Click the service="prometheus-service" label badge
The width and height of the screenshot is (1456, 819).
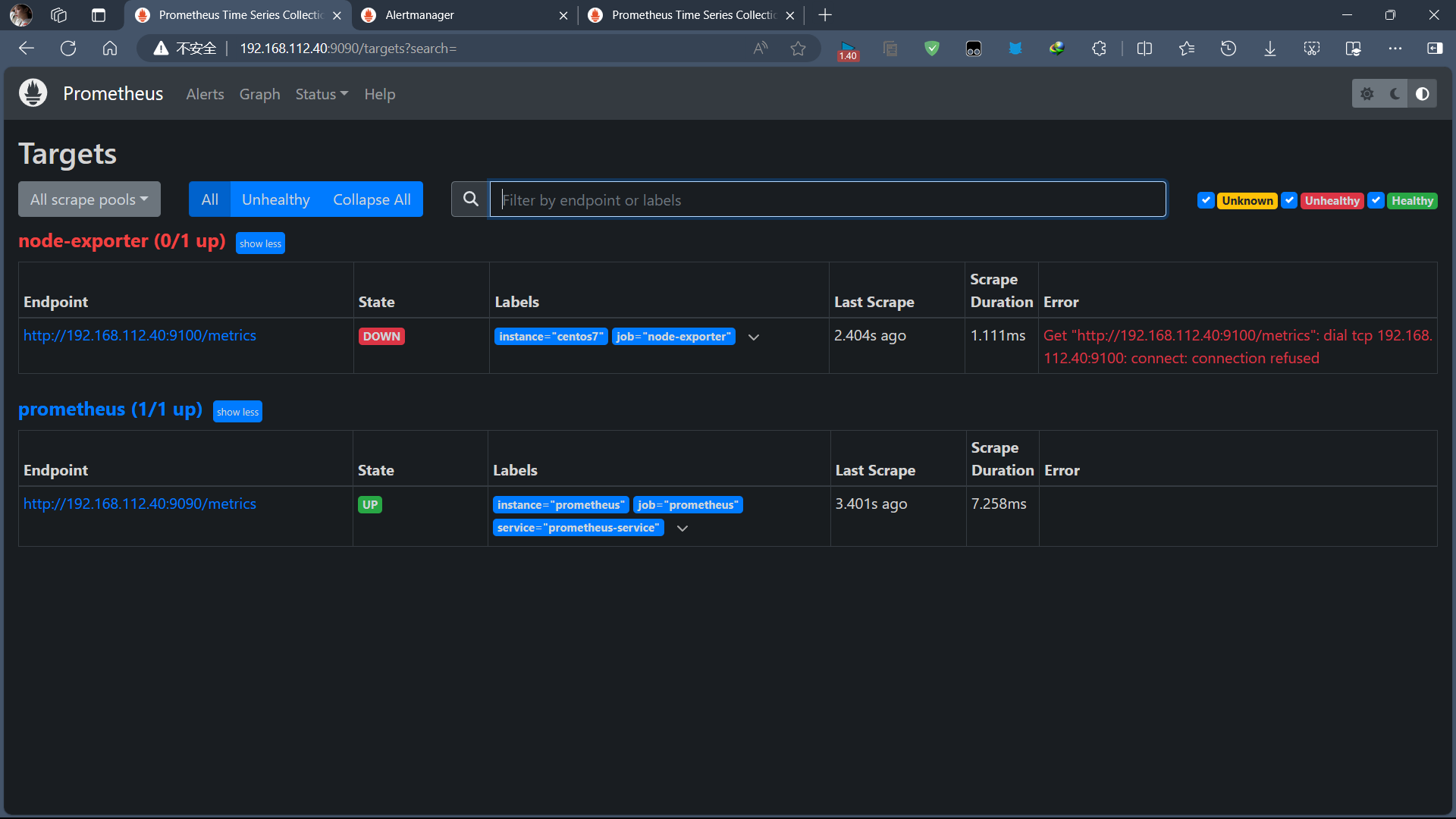pyautogui.click(x=579, y=527)
